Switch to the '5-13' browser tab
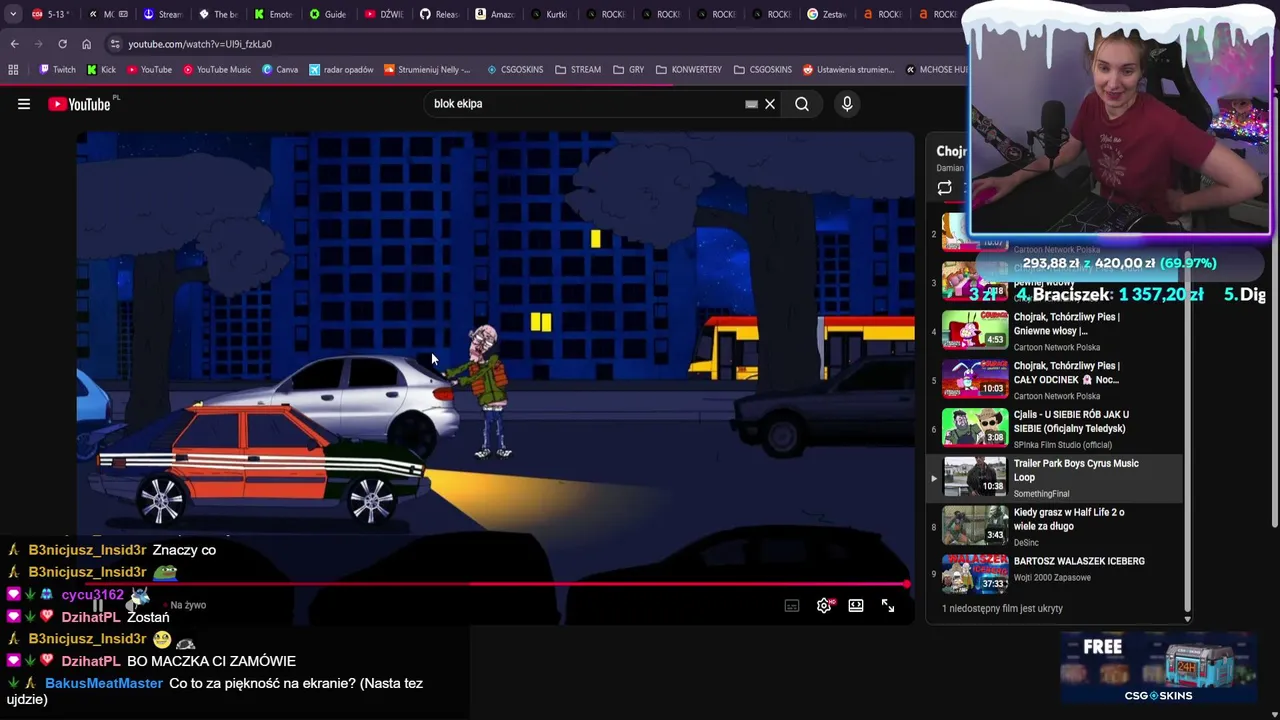The height and width of the screenshot is (720, 1280). (x=51, y=14)
